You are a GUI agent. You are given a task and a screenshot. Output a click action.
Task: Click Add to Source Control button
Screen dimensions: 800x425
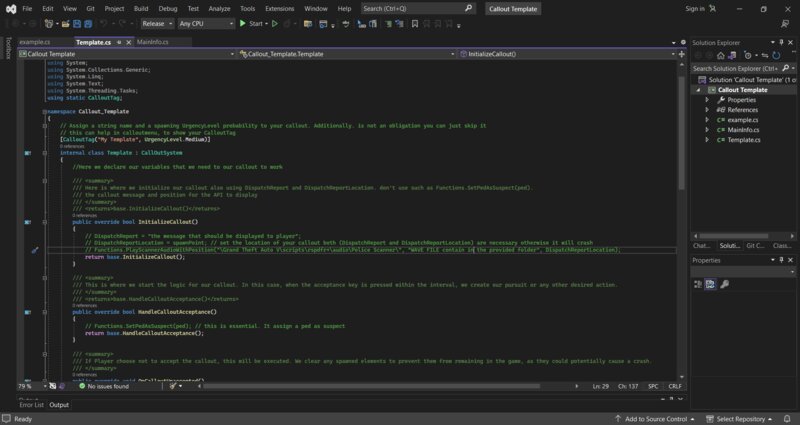655,419
